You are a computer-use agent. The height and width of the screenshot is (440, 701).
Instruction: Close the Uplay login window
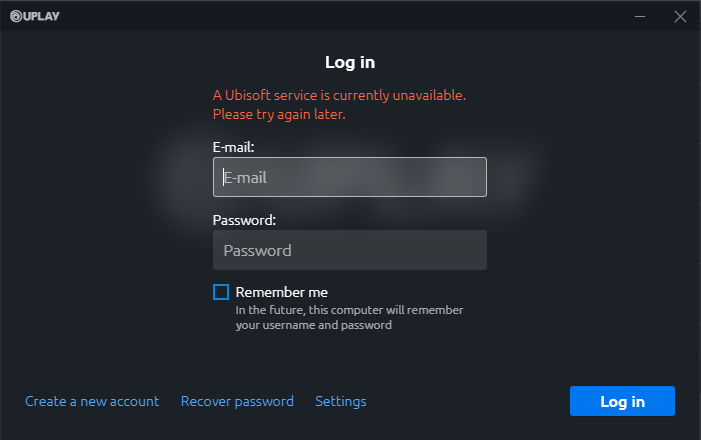(680, 16)
